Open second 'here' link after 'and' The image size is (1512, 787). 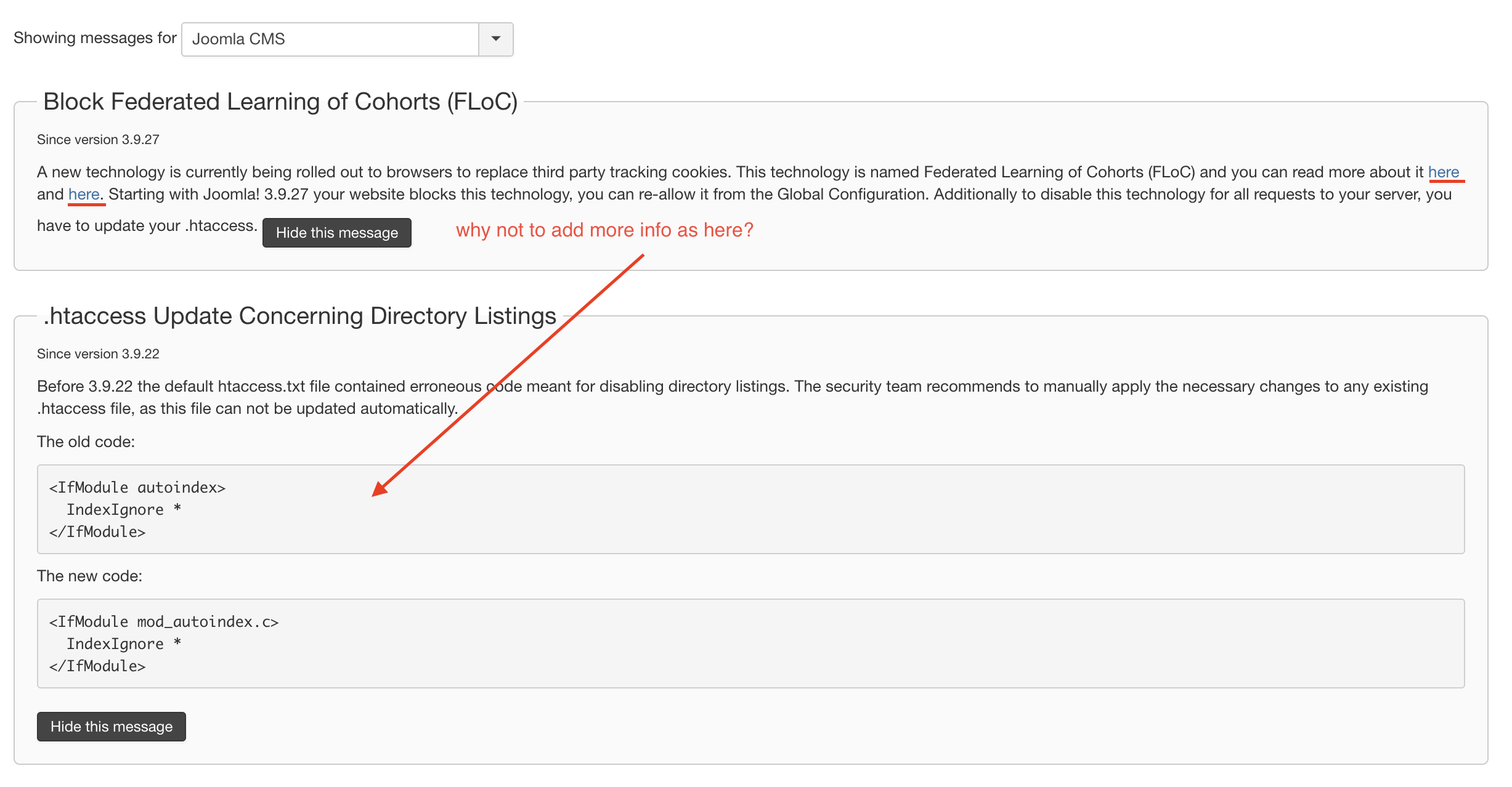pyautogui.click(x=84, y=194)
